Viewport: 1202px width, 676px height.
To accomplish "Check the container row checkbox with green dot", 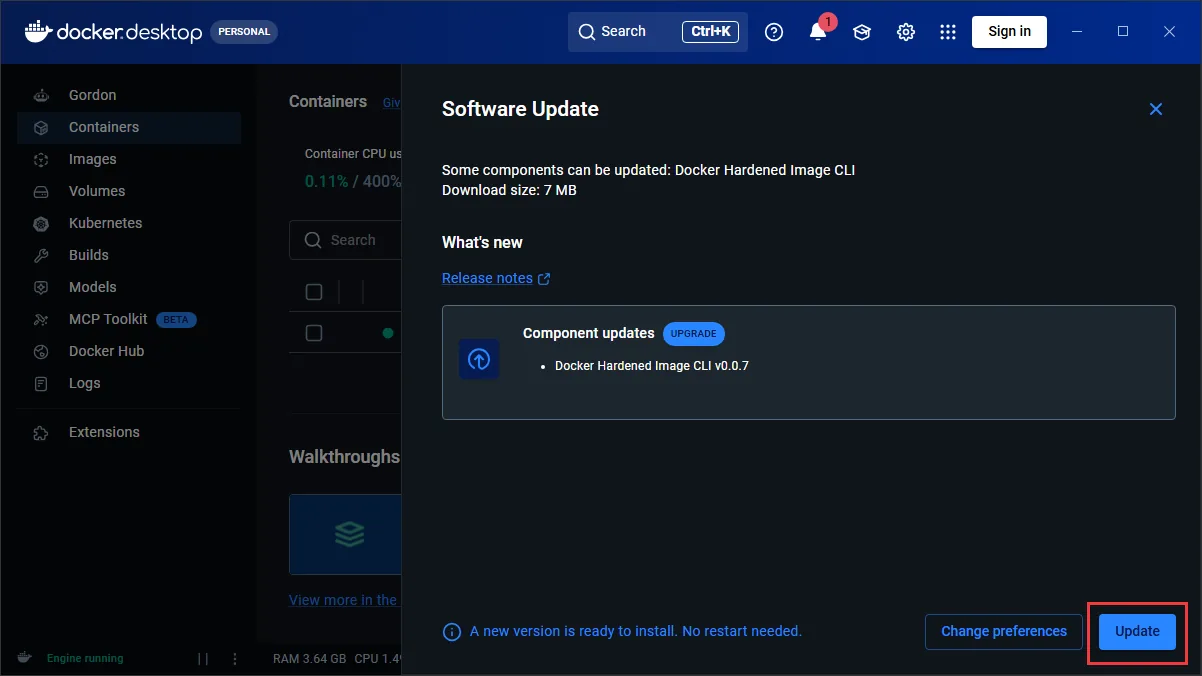I will [x=314, y=333].
